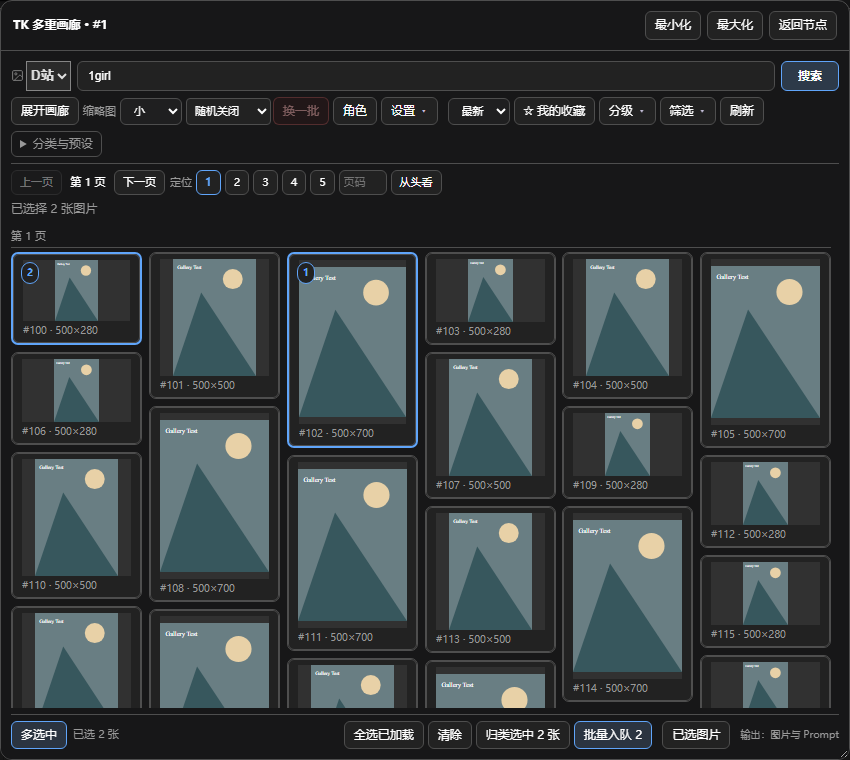The width and height of the screenshot is (850, 760).
Task: Expand the 分类与预设 section
Action: [56, 144]
